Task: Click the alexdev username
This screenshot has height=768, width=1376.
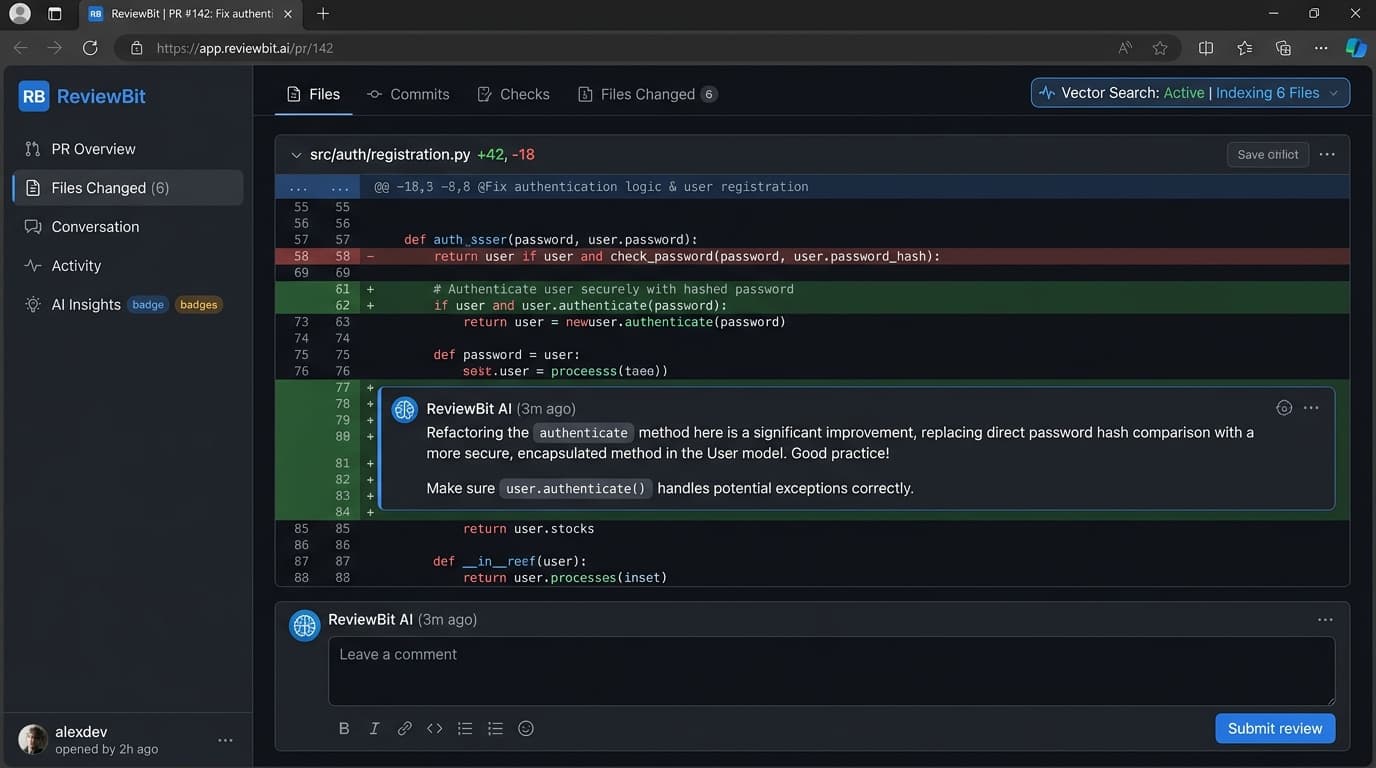Action: coord(81,732)
